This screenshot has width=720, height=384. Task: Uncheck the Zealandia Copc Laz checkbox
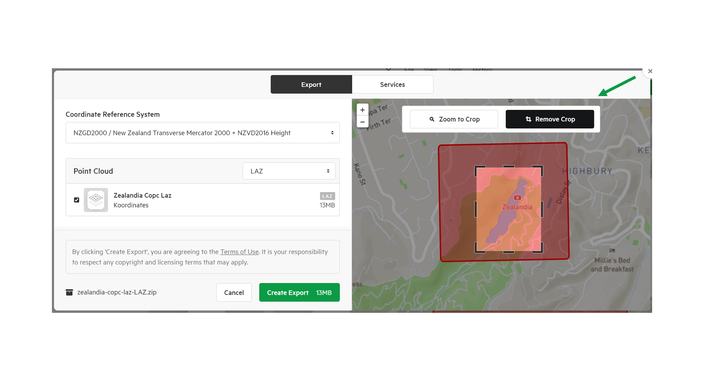(x=77, y=200)
